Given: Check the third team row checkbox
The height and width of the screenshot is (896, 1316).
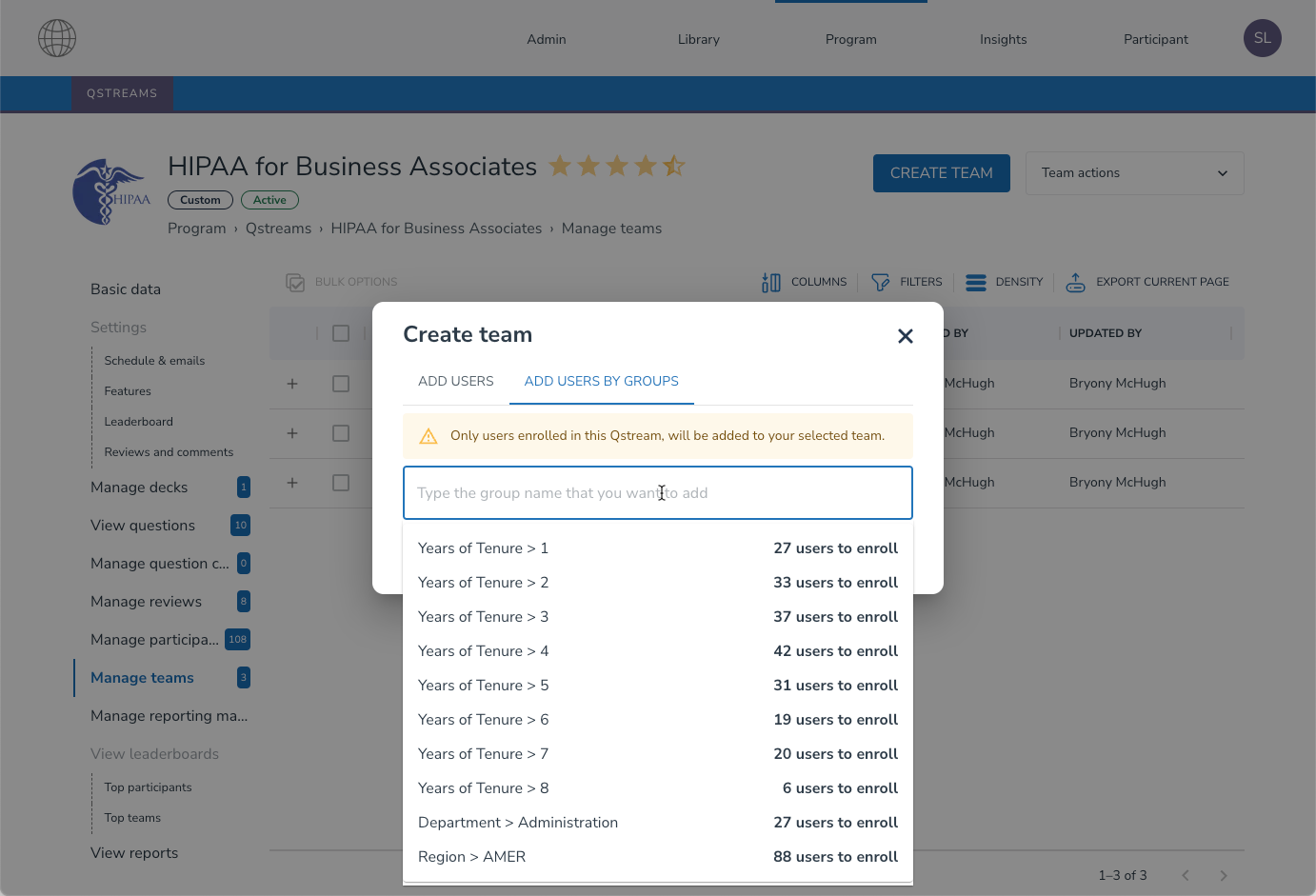Looking at the screenshot, I should tap(341, 483).
